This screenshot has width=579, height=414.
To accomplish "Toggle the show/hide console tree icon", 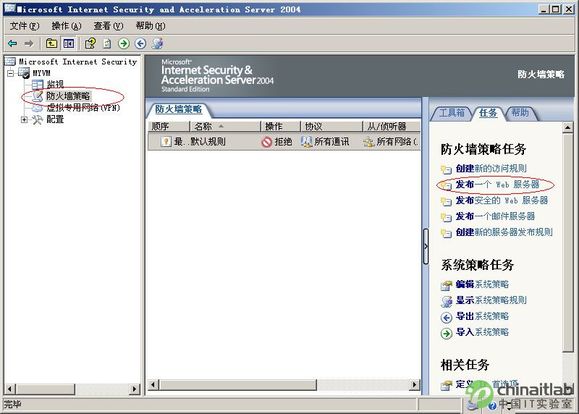I will (69, 44).
